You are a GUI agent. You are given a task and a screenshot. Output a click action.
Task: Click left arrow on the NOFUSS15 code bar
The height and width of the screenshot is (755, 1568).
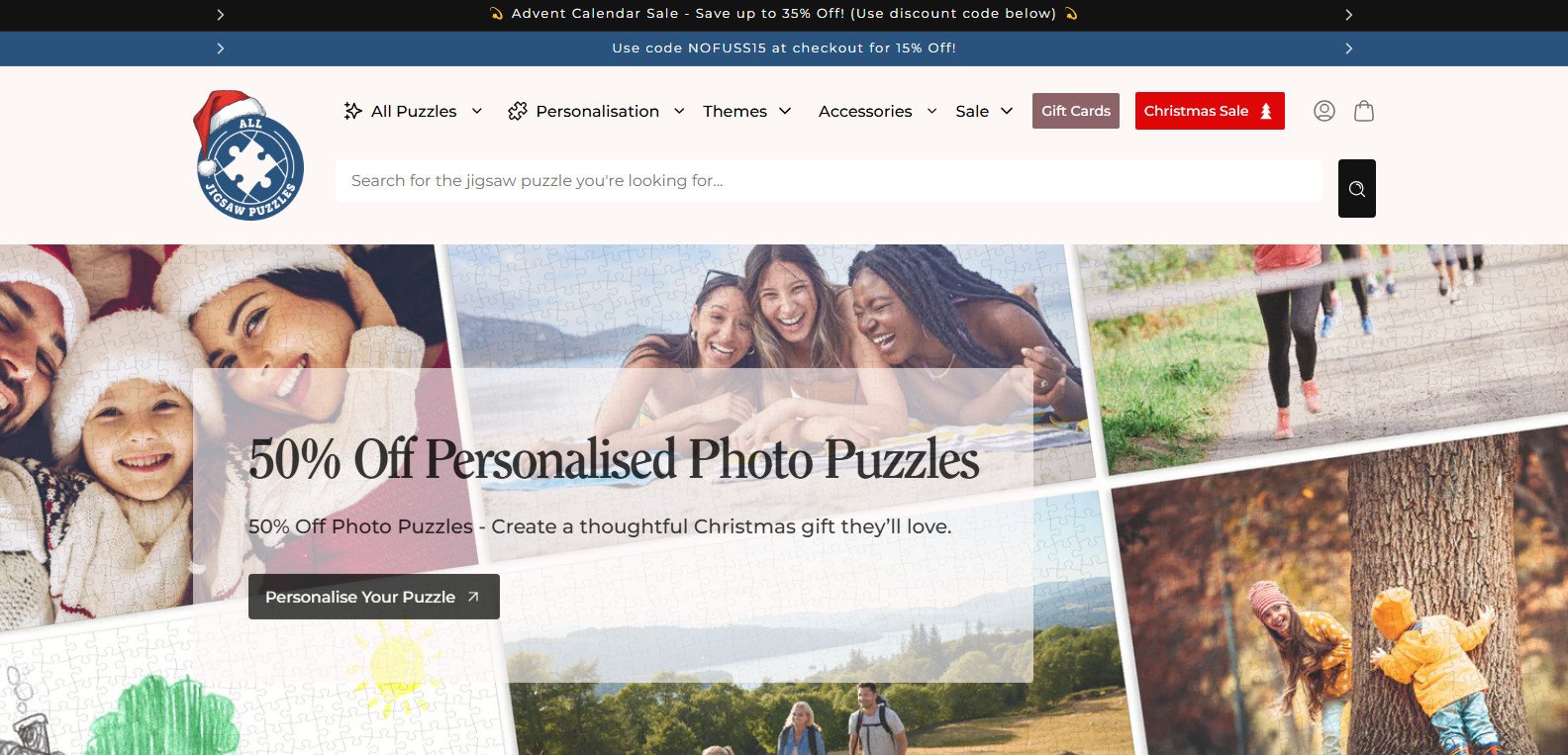[x=220, y=48]
